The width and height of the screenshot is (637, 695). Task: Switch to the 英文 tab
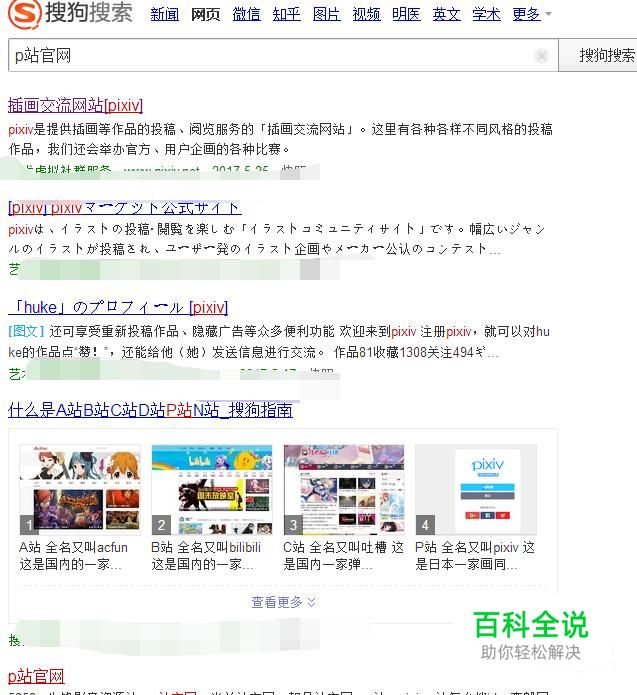[446, 14]
